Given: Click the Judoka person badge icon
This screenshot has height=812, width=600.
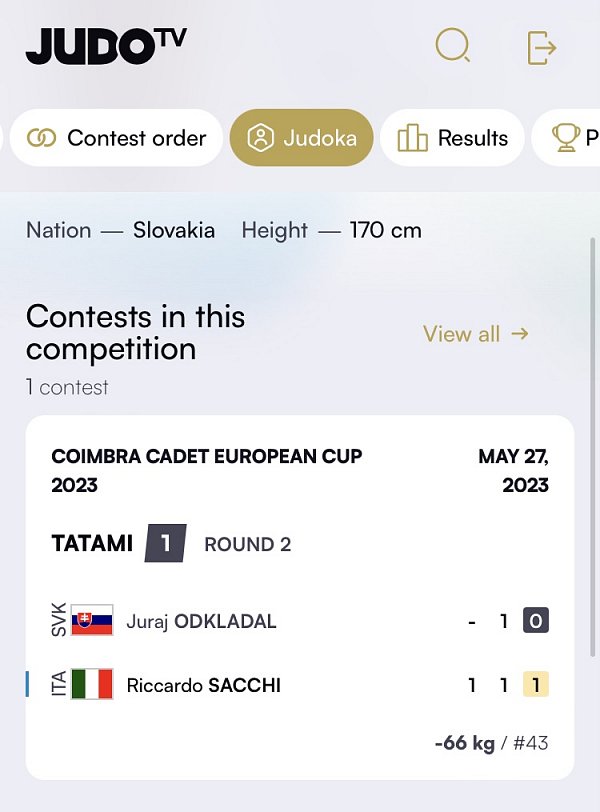Looking at the screenshot, I should (260, 138).
